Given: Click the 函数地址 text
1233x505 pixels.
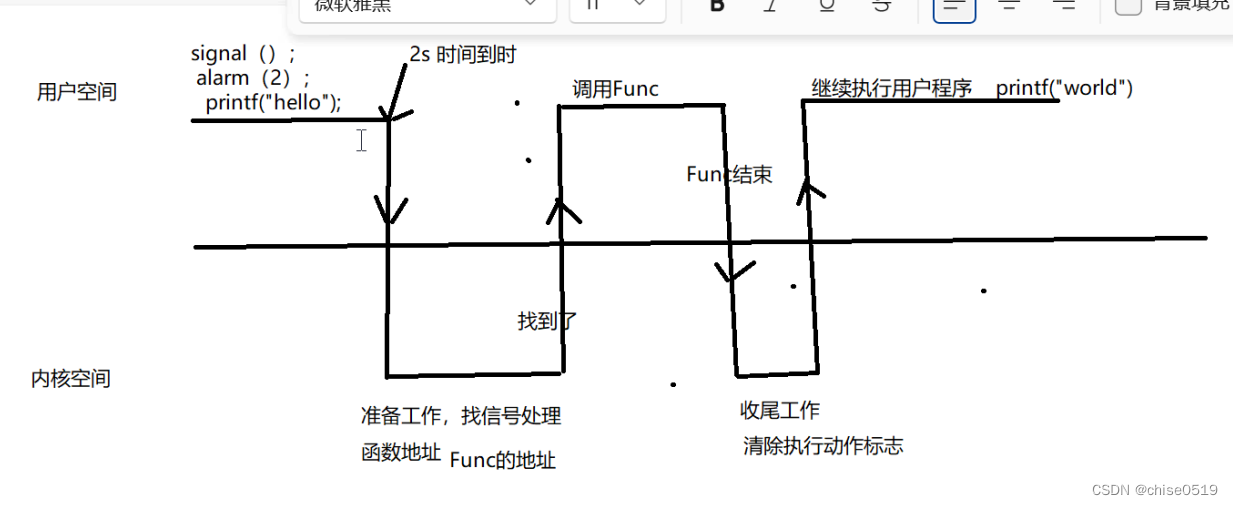Looking at the screenshot, I should [400, 453].
